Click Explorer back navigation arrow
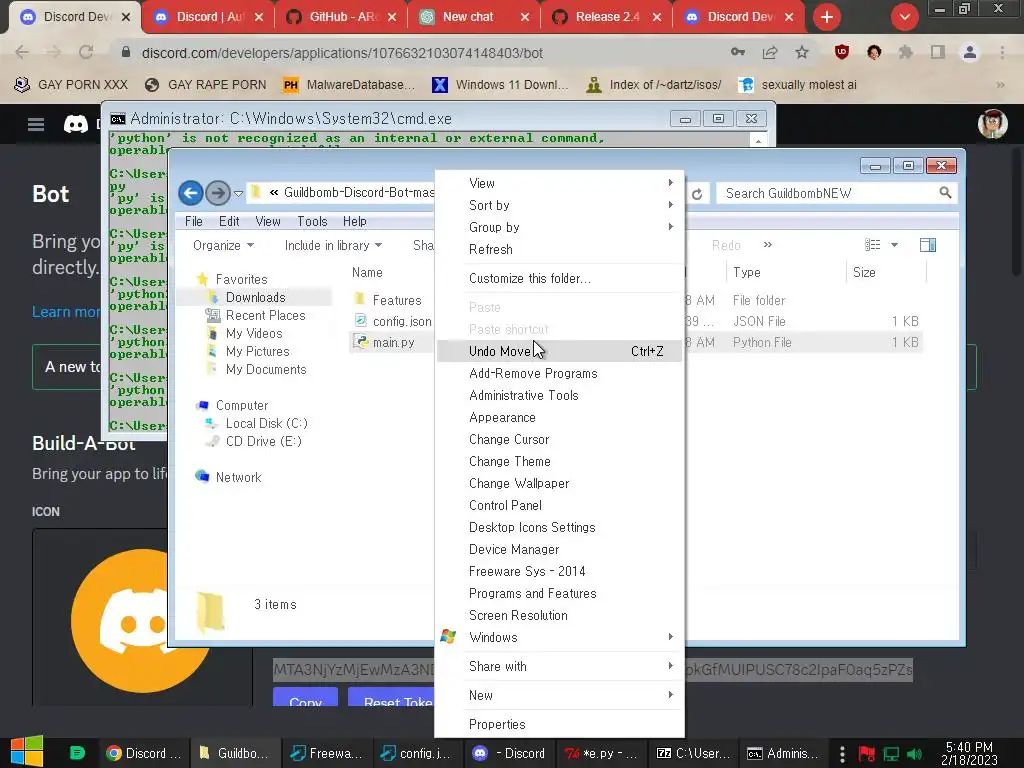This screenshot has height=768, width=1024. tap(191, 193)
